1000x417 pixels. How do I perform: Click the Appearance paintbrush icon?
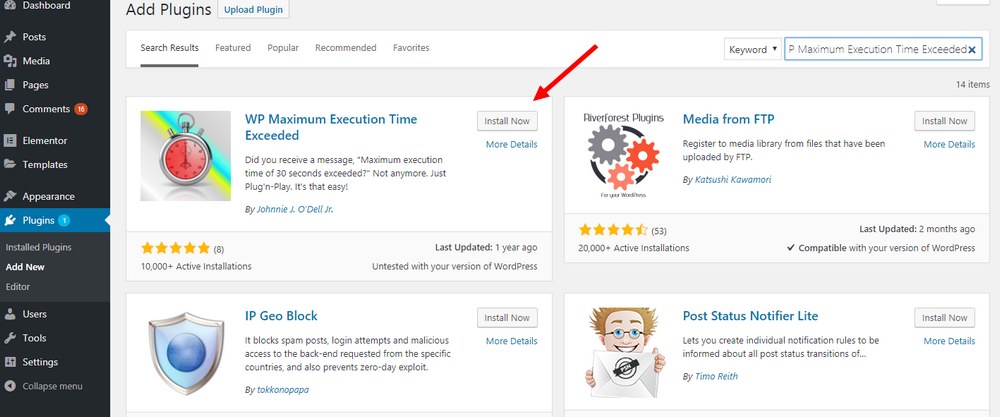(x=10, y=197)
